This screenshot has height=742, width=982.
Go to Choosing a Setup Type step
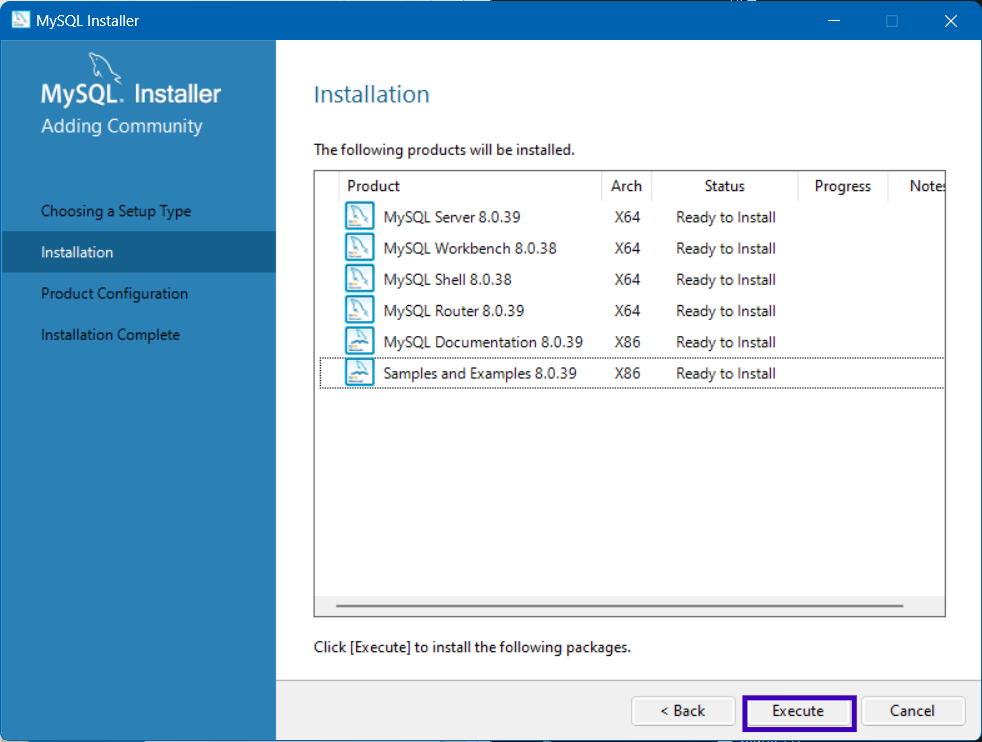tap(116, 211)
